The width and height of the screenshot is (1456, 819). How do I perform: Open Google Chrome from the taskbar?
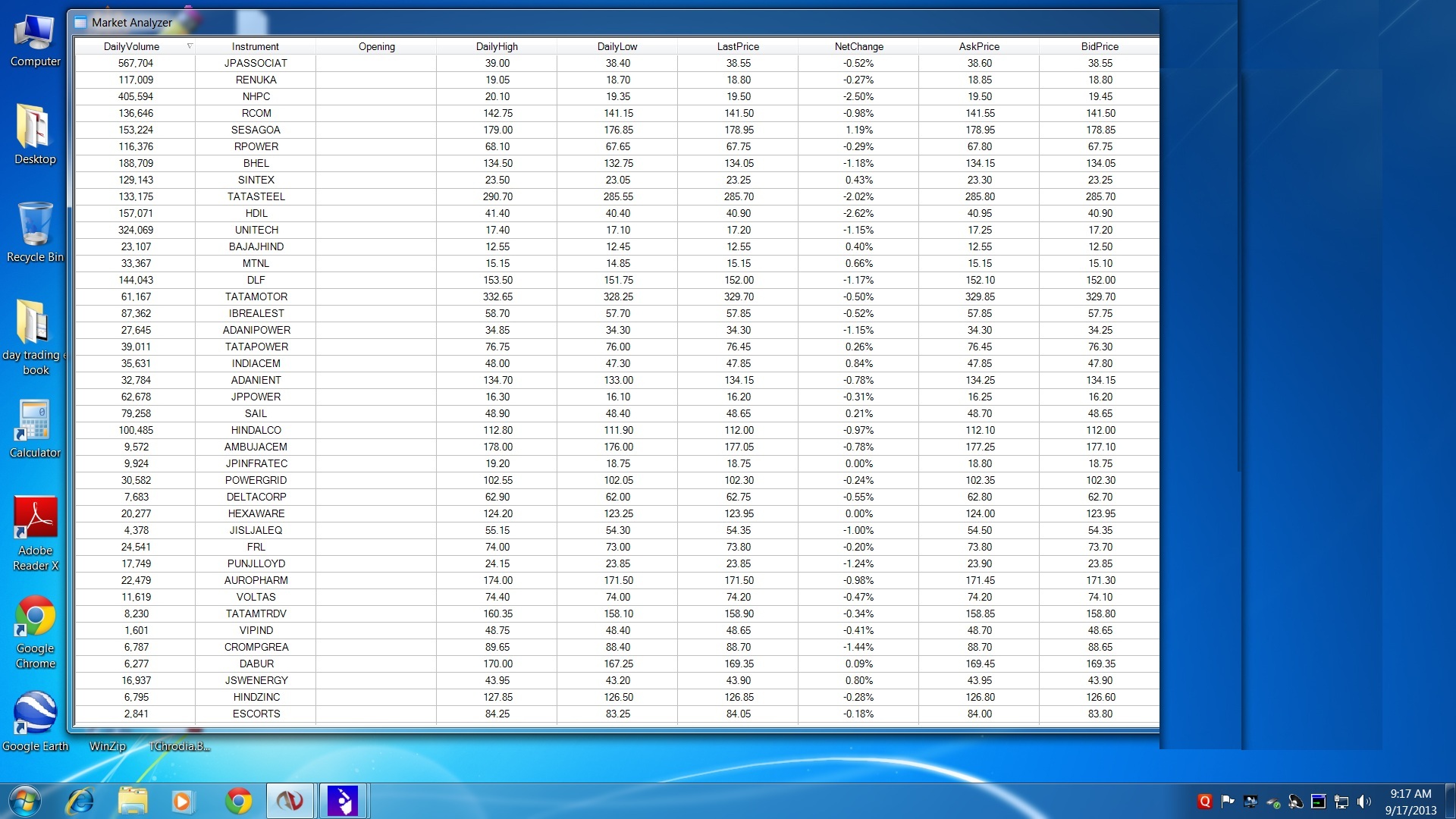[x=238, y=801]
